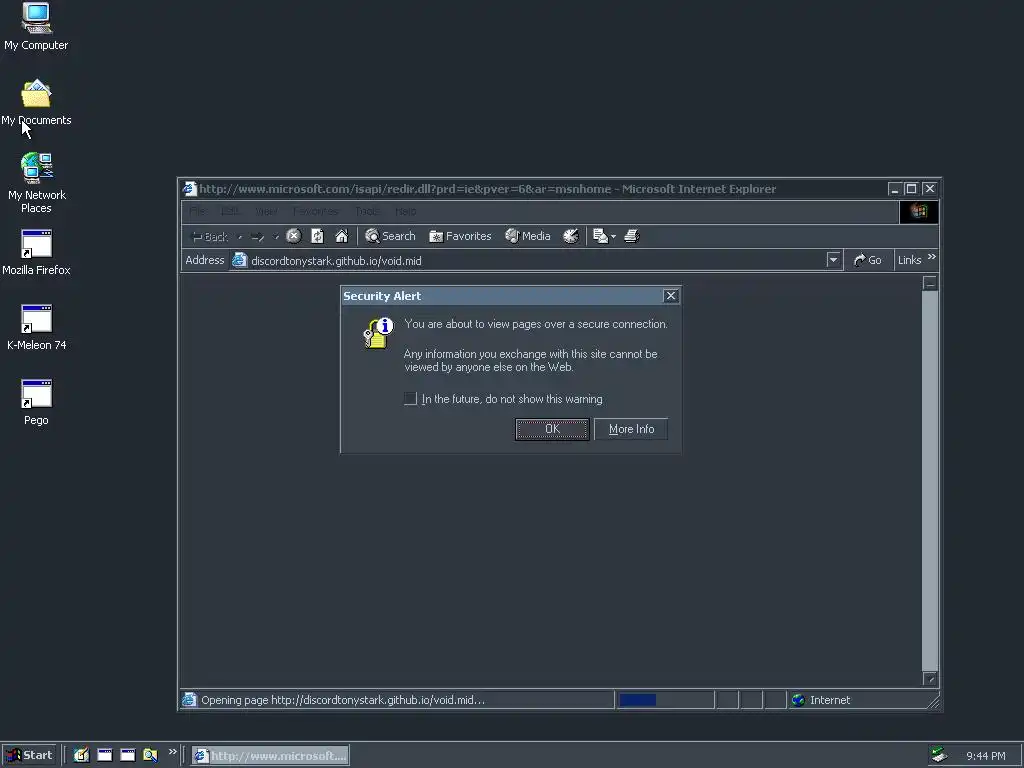The width and height of the screenshot is (1024, 768).
Task: Maximize the Internet Explorer window
Action: (x=912, y=189)
